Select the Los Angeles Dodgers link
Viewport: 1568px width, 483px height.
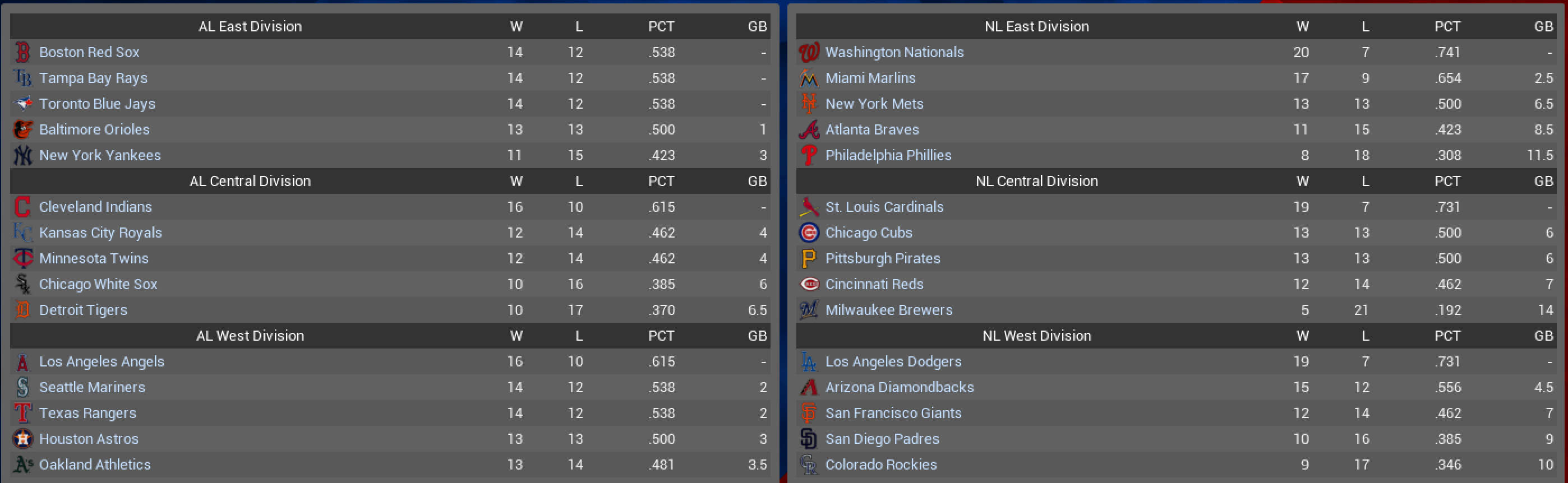893,361
